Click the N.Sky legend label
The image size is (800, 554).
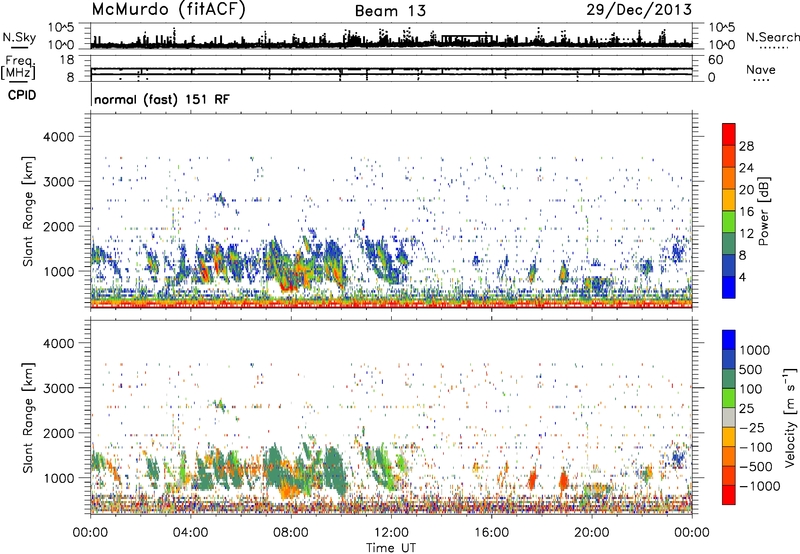pos(19,37)
